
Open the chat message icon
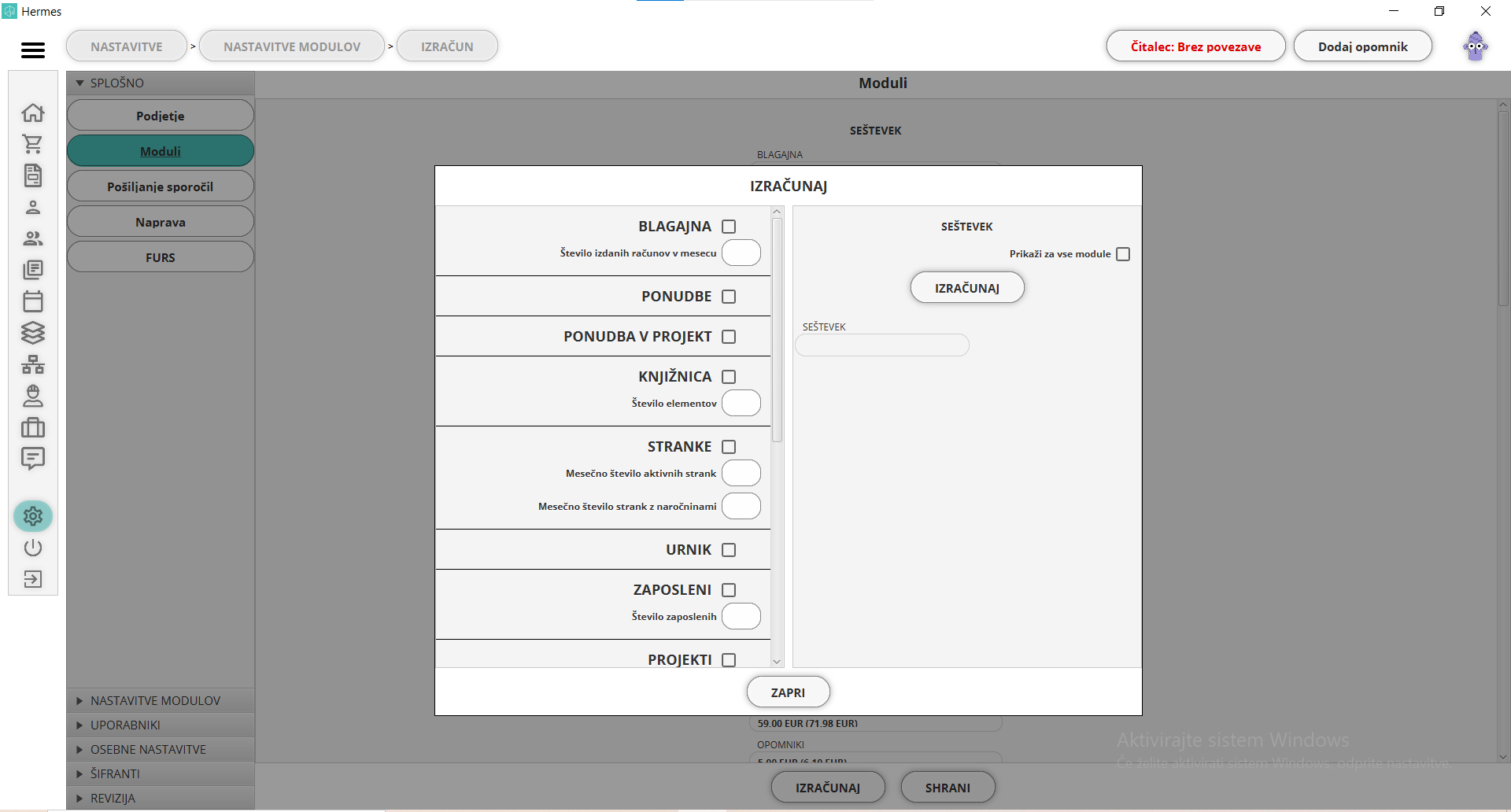[33, 459]
